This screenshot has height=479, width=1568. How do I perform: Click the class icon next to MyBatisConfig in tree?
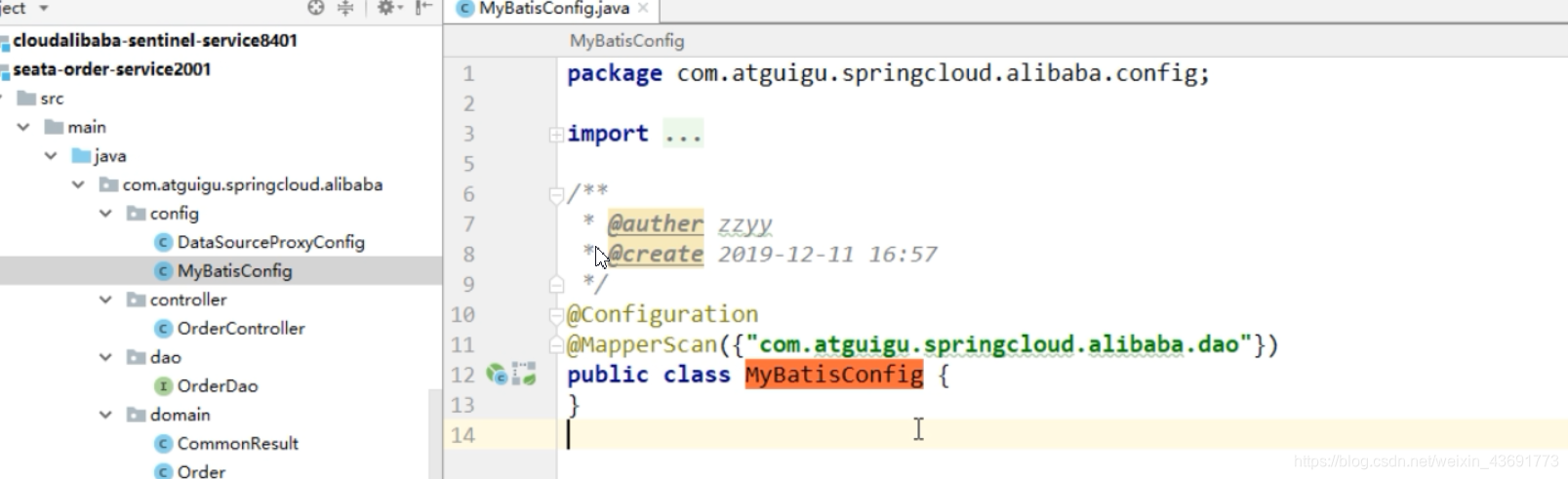164,271
